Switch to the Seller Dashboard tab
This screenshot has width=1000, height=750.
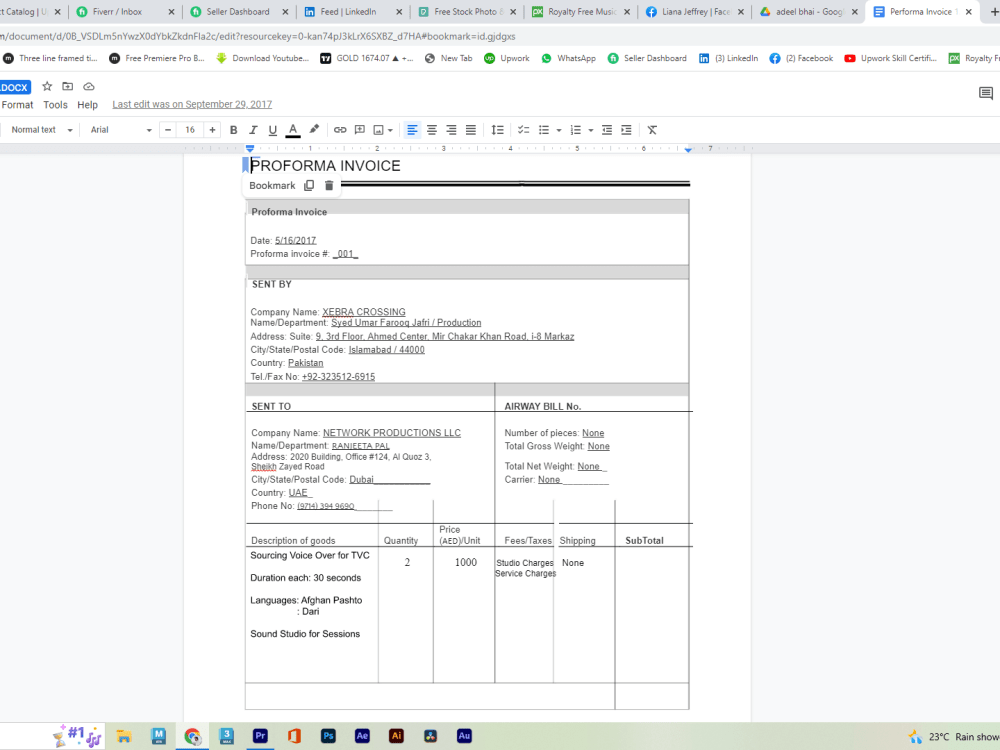[239, 11]
